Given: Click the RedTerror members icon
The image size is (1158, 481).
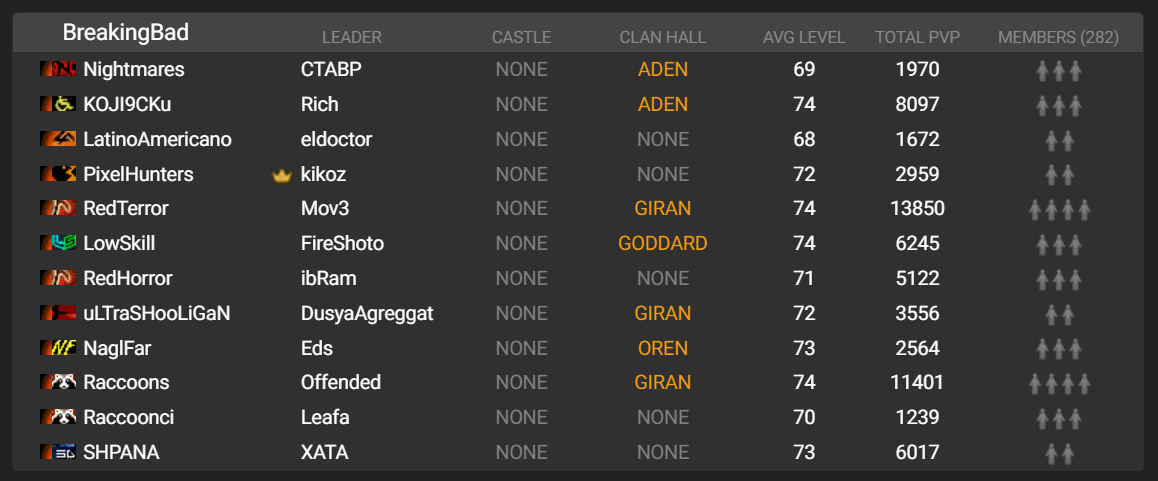Looking at the screenshot, I should 1059,209.
